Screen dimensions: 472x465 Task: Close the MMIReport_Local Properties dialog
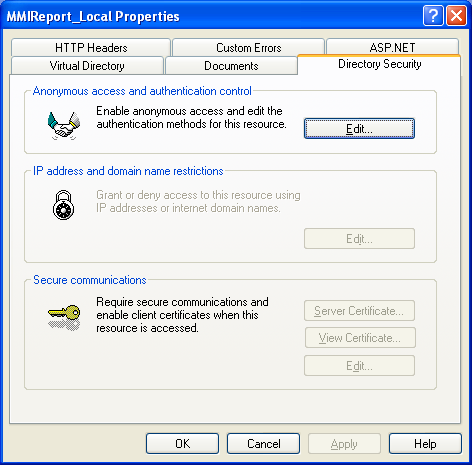[x=456, y=15]
